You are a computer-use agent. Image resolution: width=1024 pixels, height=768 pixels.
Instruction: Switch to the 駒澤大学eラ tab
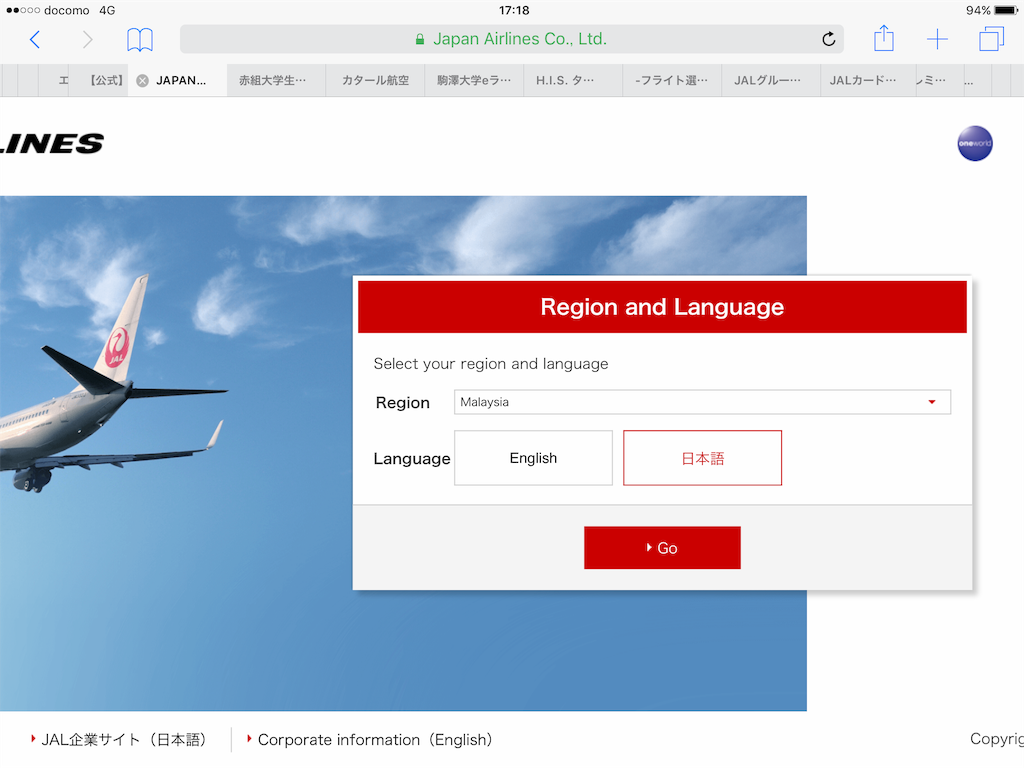[x=474, y=80]
